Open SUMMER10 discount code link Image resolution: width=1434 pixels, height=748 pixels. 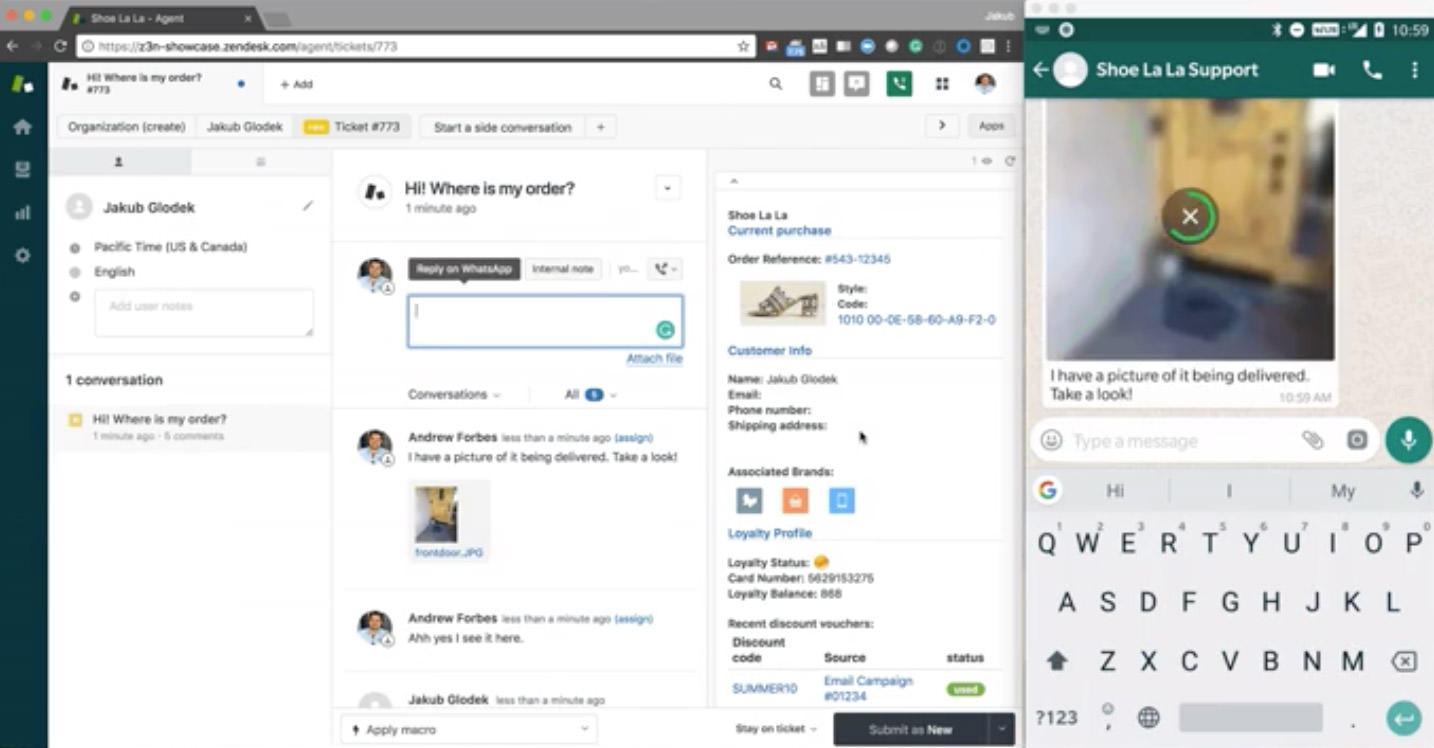click(x=765, y=689)
